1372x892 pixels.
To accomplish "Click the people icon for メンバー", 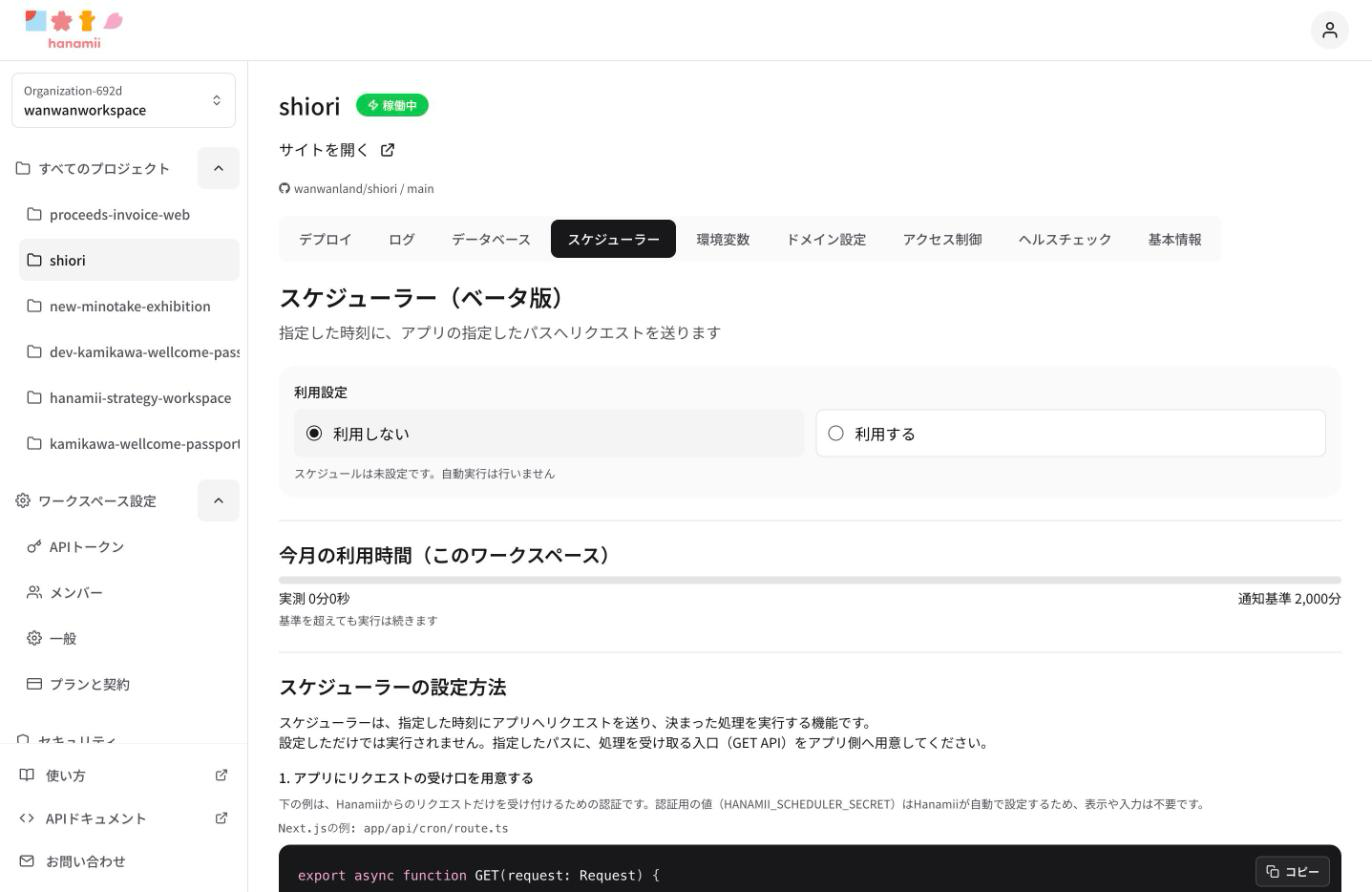I will [x=35, y=592].
